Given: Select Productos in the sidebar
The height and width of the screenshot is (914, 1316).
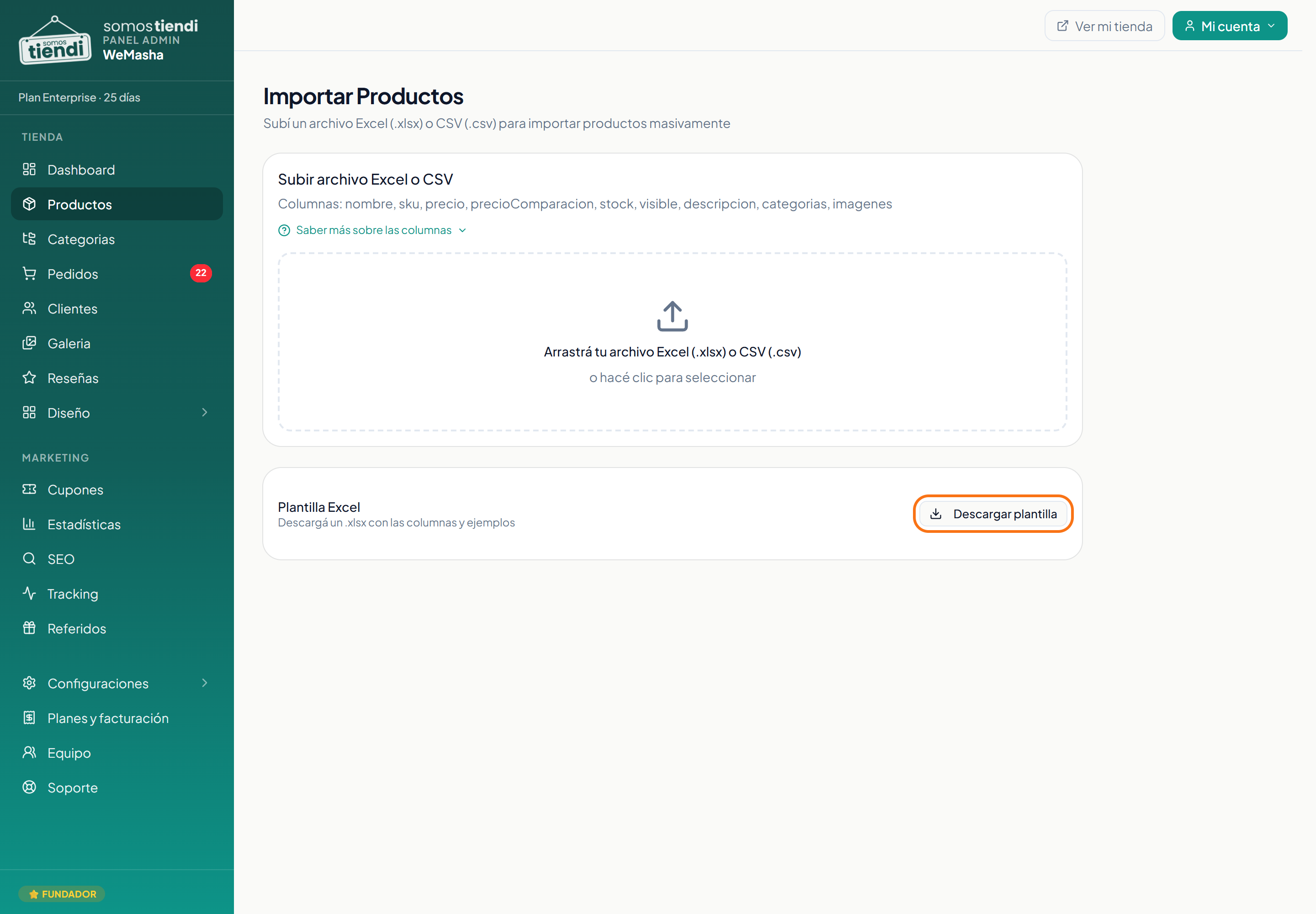Looking at the screenshot, I should coord(117,204).
